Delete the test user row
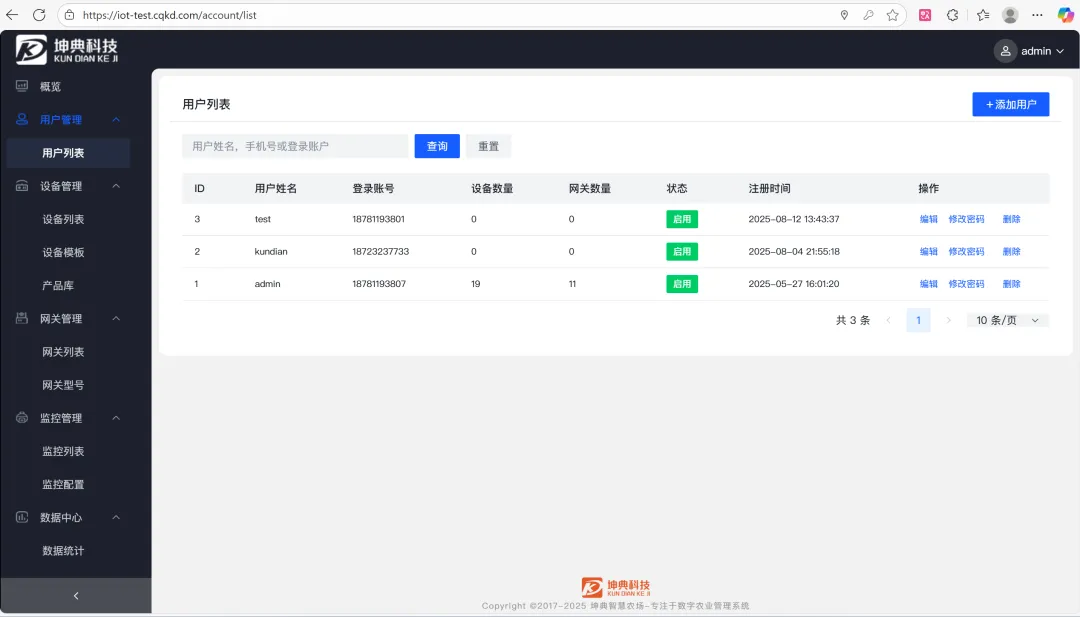1080x617 pixels. [x=1011, y=219]
